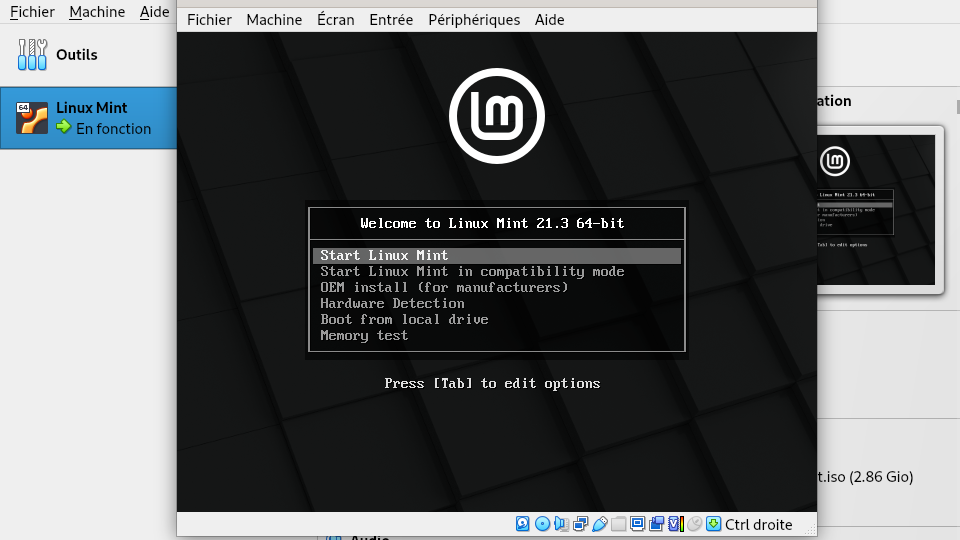Click the VM preview thumbnail
The width and height of the screenshot is (960, 540).
pos(877,208)
